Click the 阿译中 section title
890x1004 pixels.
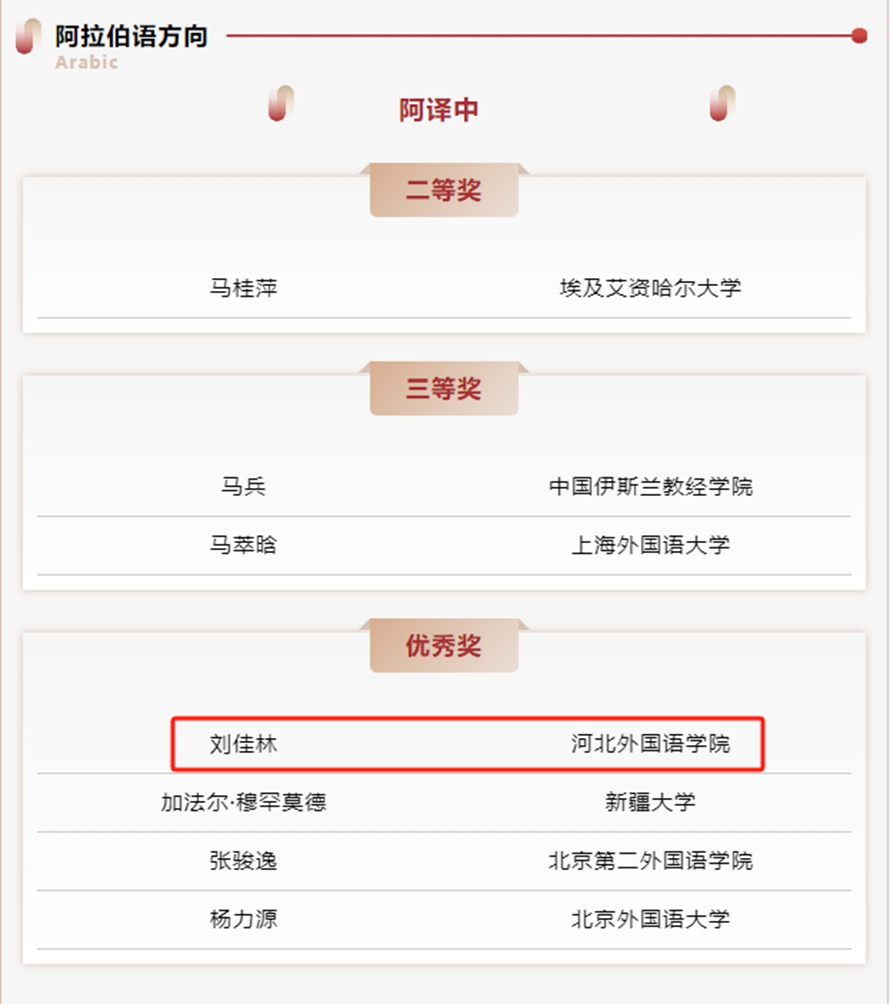[x=439, y=109]
